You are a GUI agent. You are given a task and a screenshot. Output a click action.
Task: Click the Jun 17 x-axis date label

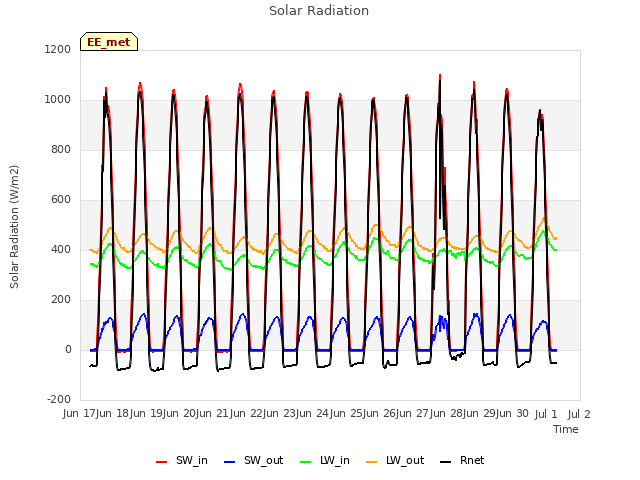[x=80, y=414]
